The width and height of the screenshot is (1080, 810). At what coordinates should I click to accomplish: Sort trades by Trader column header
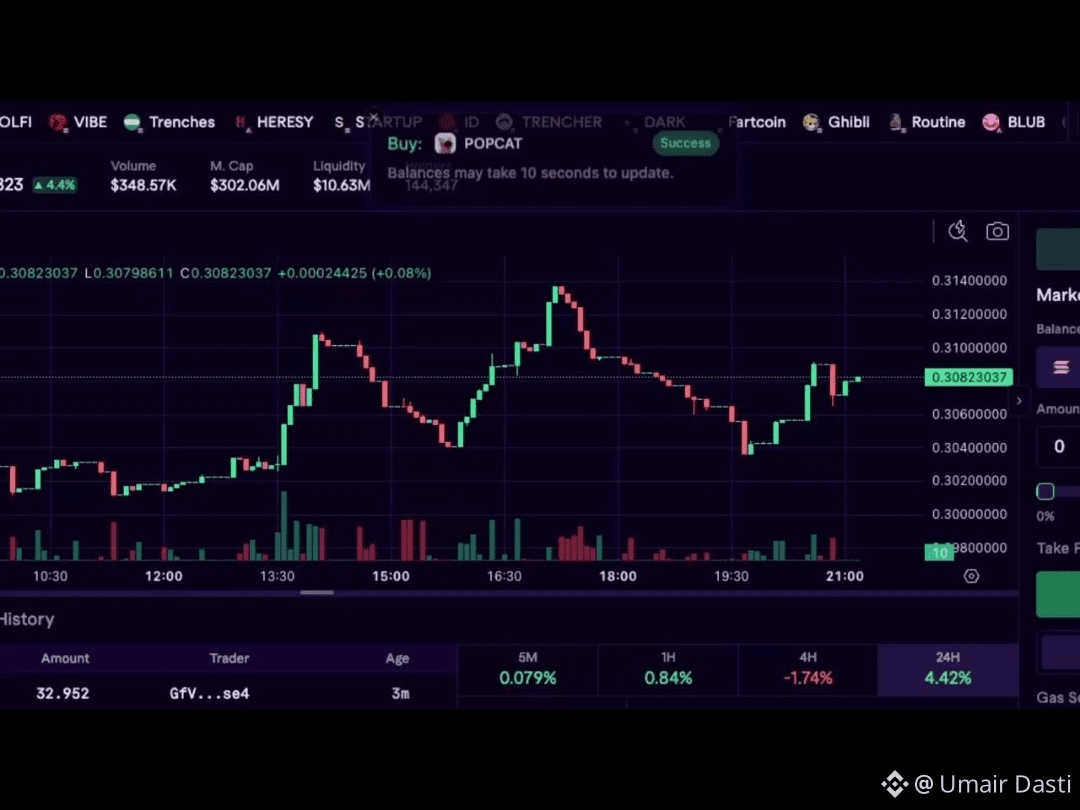pos(229,658)
